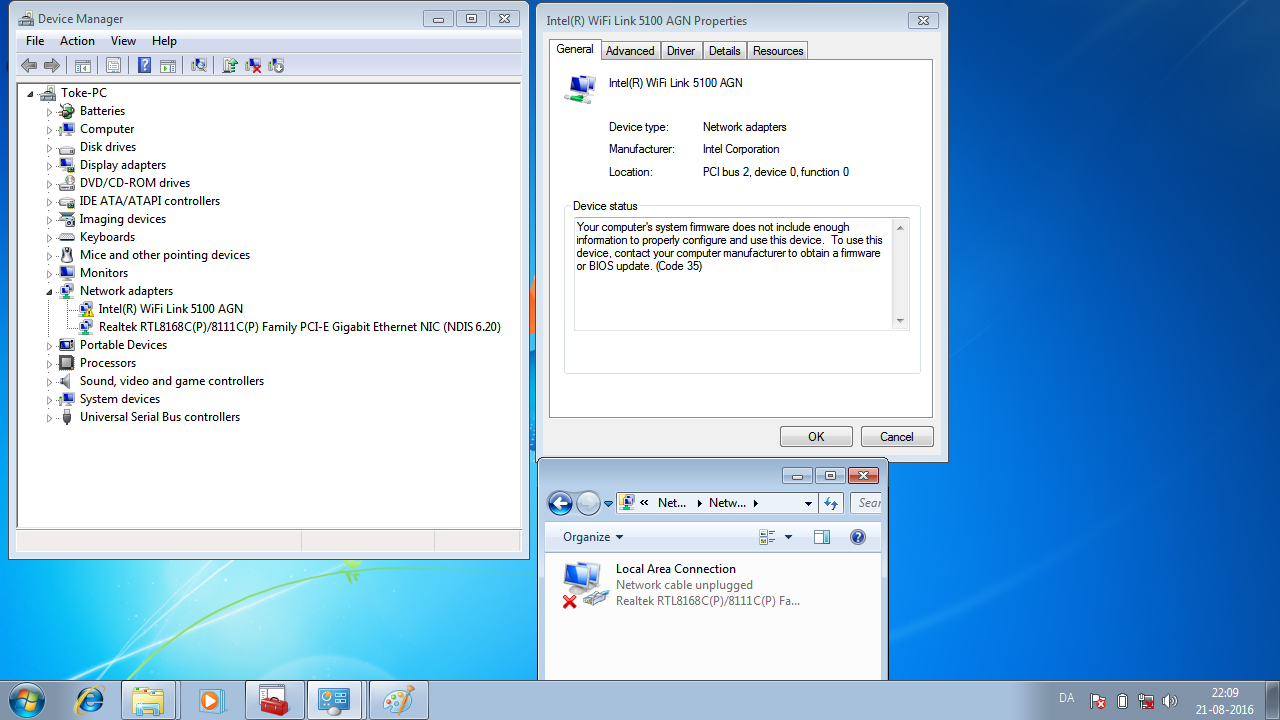This screenshot has height=720, width=1280.
Task: Expand the Display adapters category
Action: click(x=49, y=166)
